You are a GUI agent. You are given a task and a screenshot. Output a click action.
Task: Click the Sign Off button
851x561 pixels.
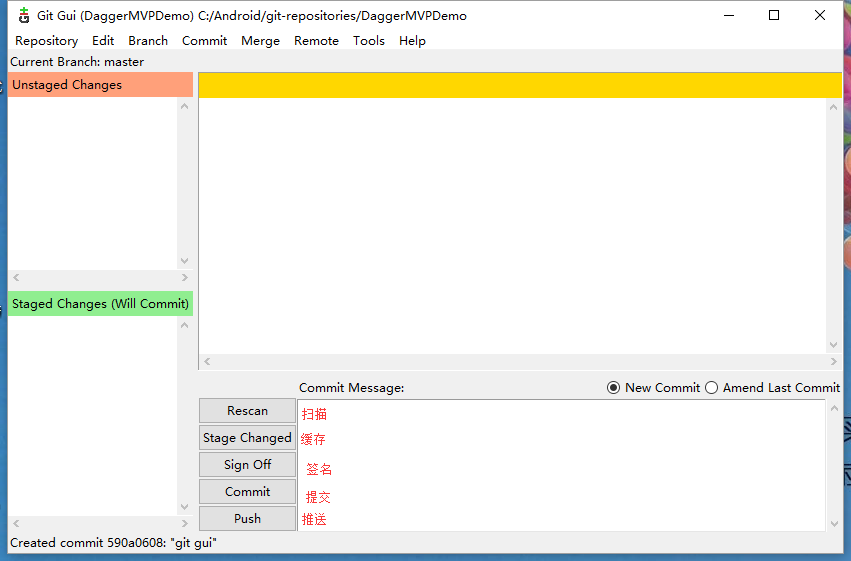[247, 464]
